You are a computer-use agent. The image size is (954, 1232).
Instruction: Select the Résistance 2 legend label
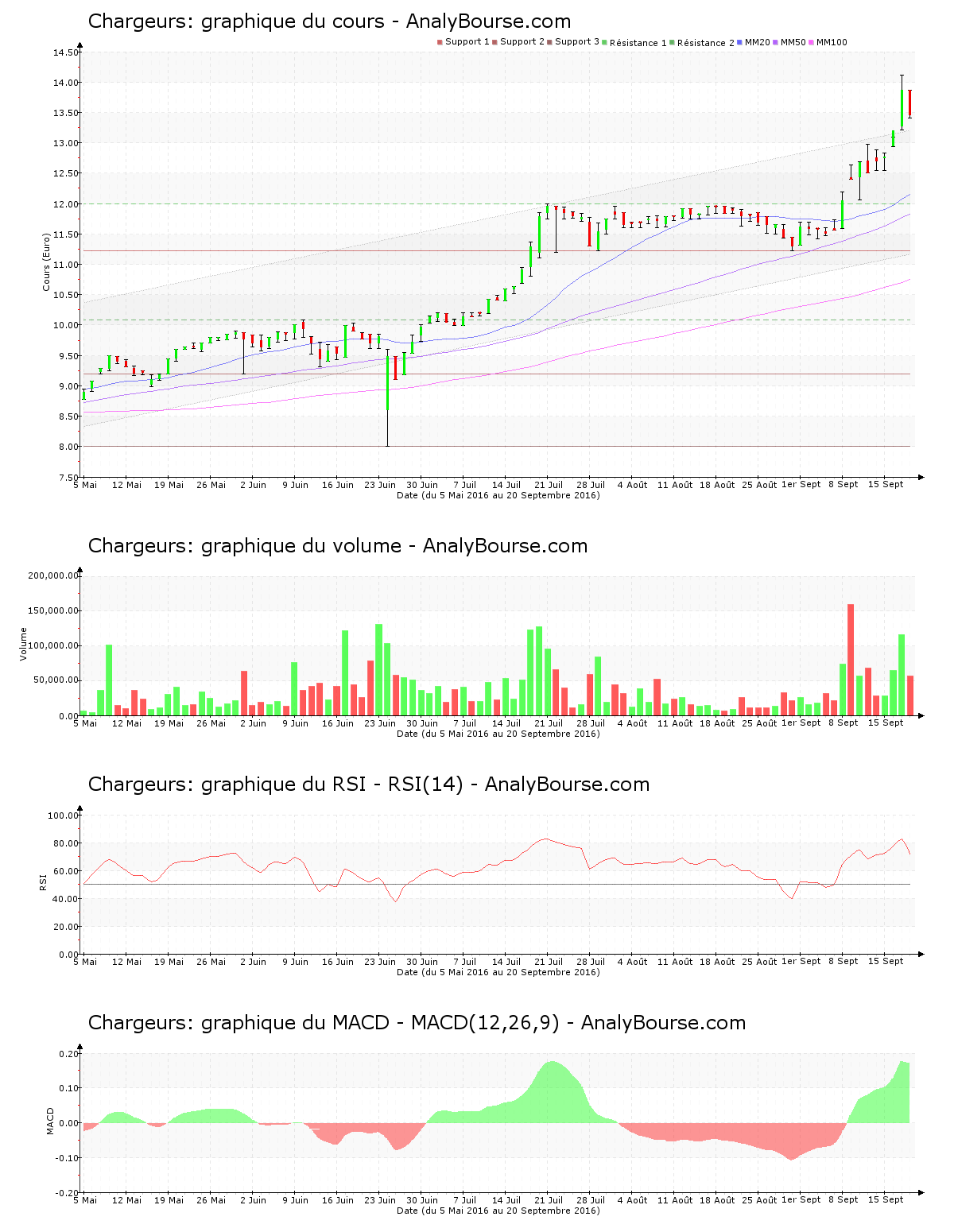706,43
